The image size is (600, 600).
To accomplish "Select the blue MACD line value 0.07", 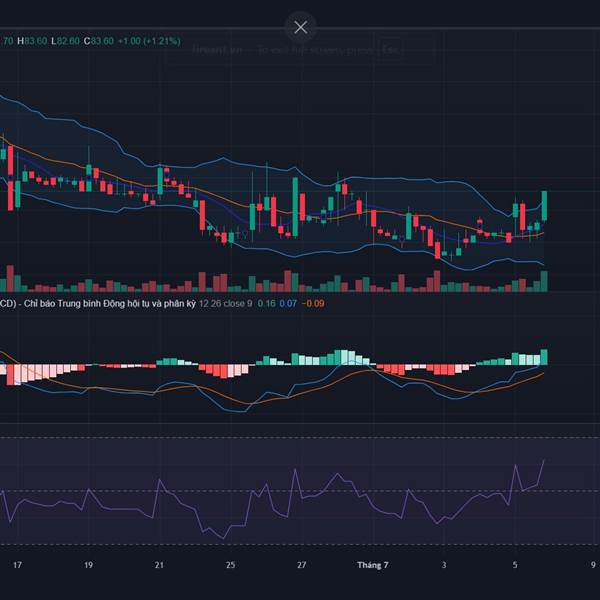I will (288, 303).
